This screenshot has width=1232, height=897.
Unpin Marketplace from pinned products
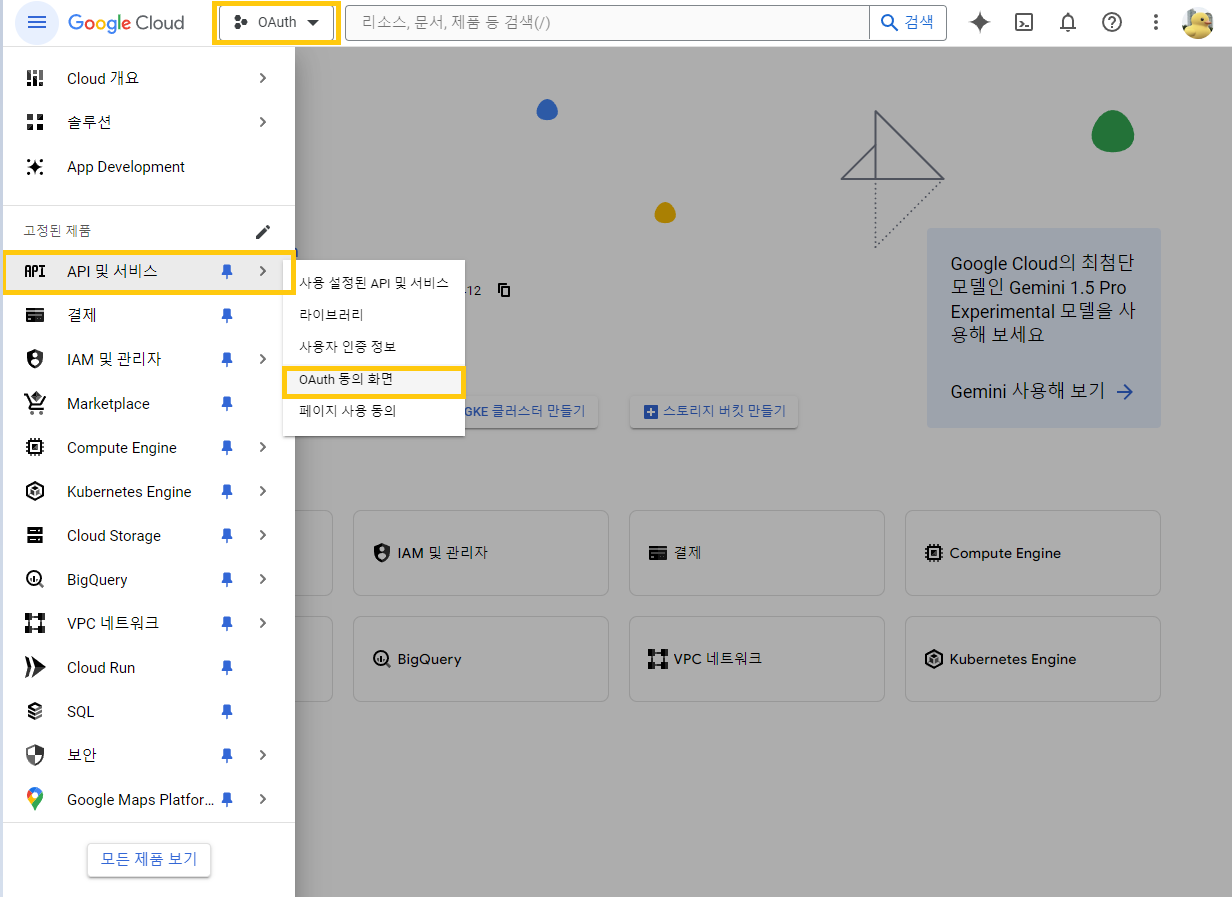click(x=227, y=403)
